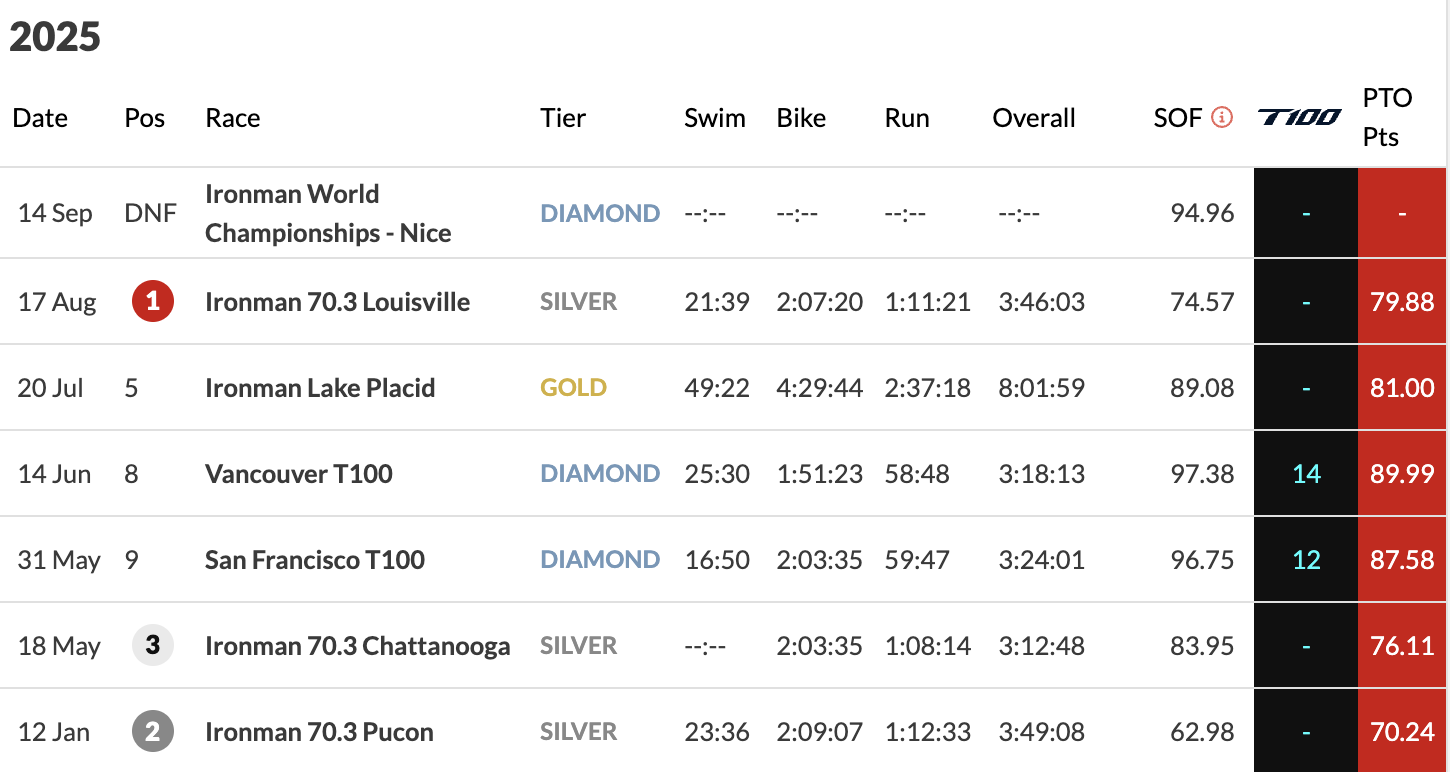Click the T100 logo column header
The image size is (1450, 772).
[1300, 118]
